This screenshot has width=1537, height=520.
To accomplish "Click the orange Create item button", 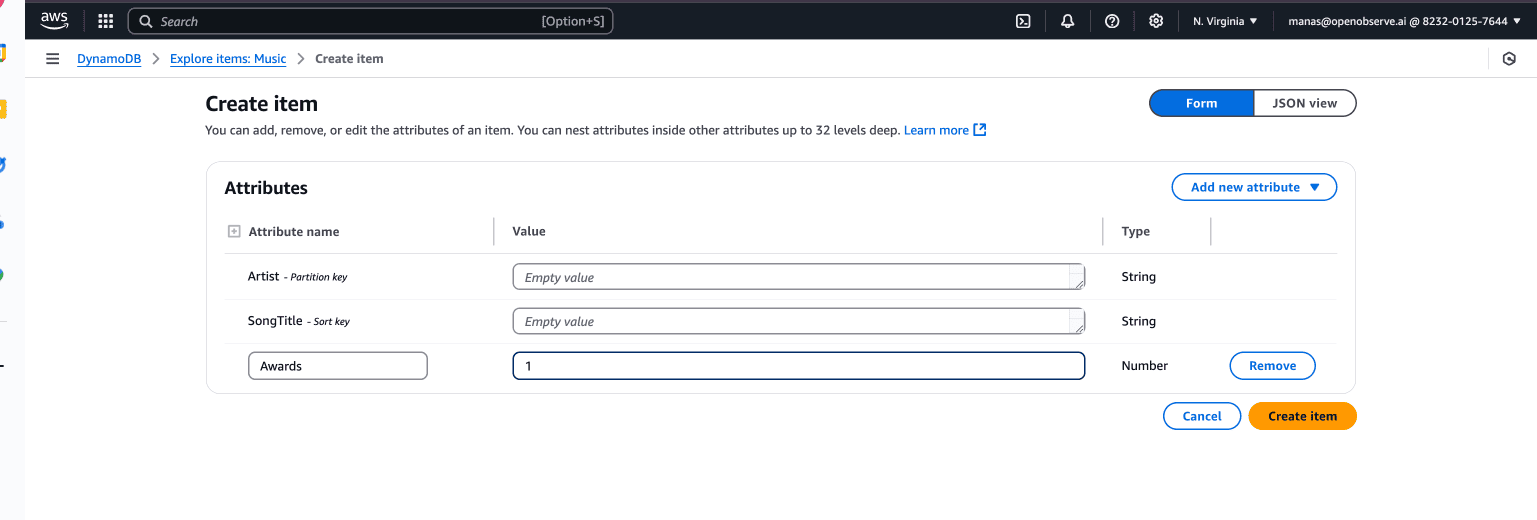I will coord(1302,416).
